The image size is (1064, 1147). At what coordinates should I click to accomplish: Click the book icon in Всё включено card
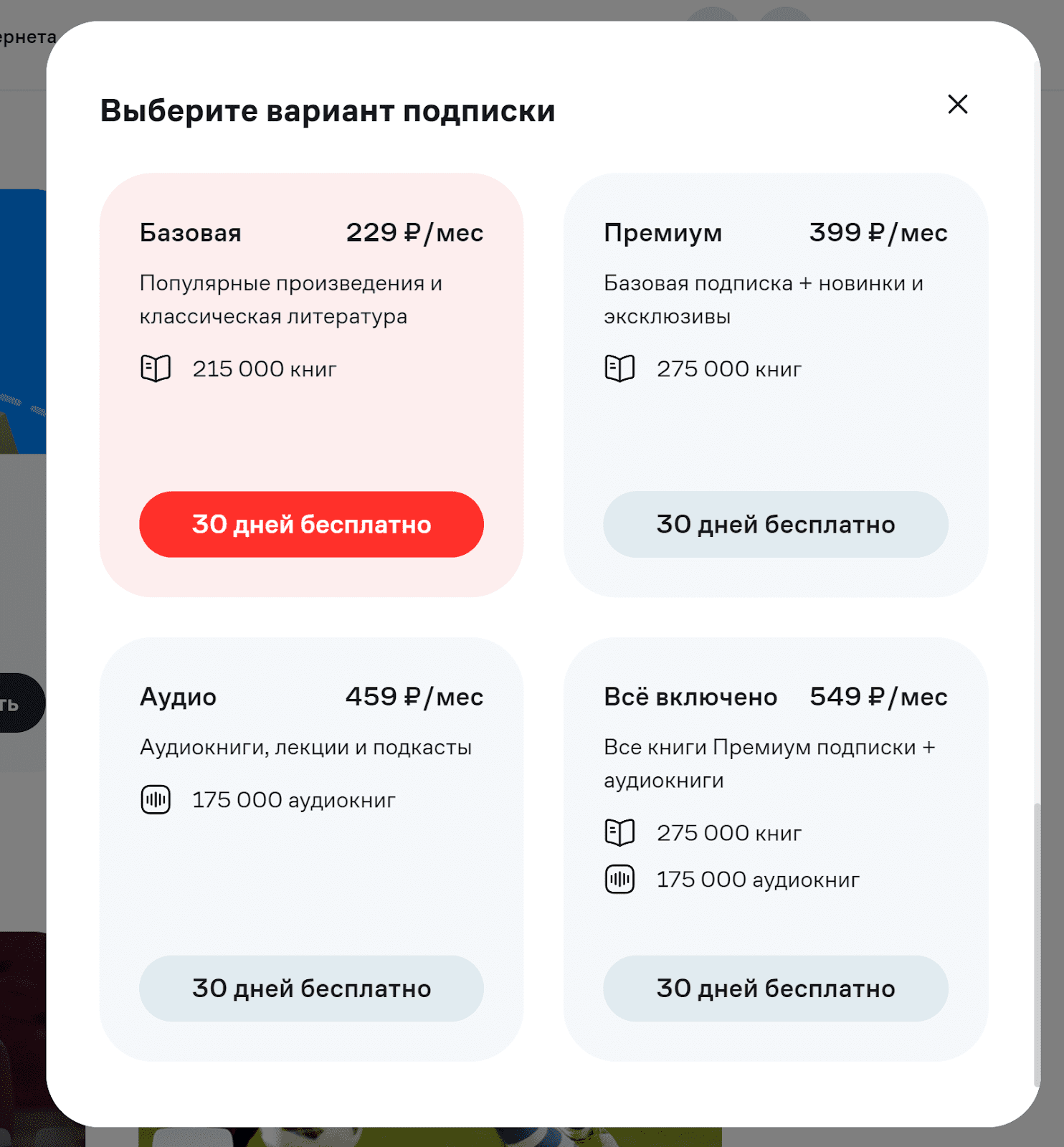(x=619, y=832)
